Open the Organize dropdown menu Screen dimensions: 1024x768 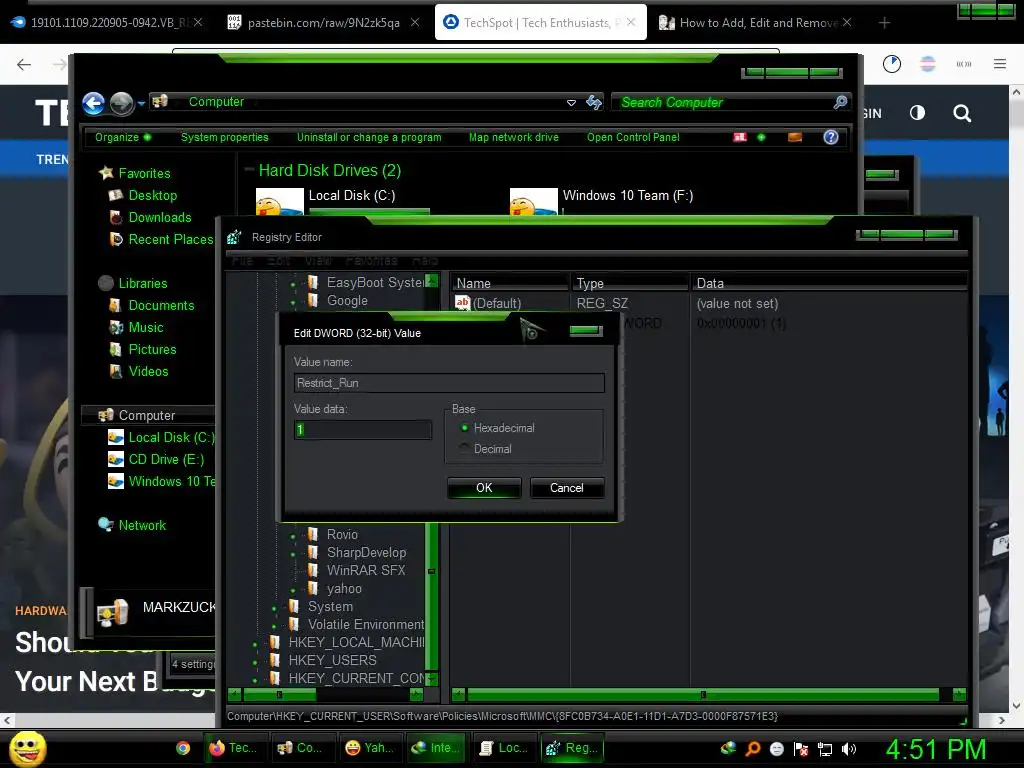(x=123, y=137)
